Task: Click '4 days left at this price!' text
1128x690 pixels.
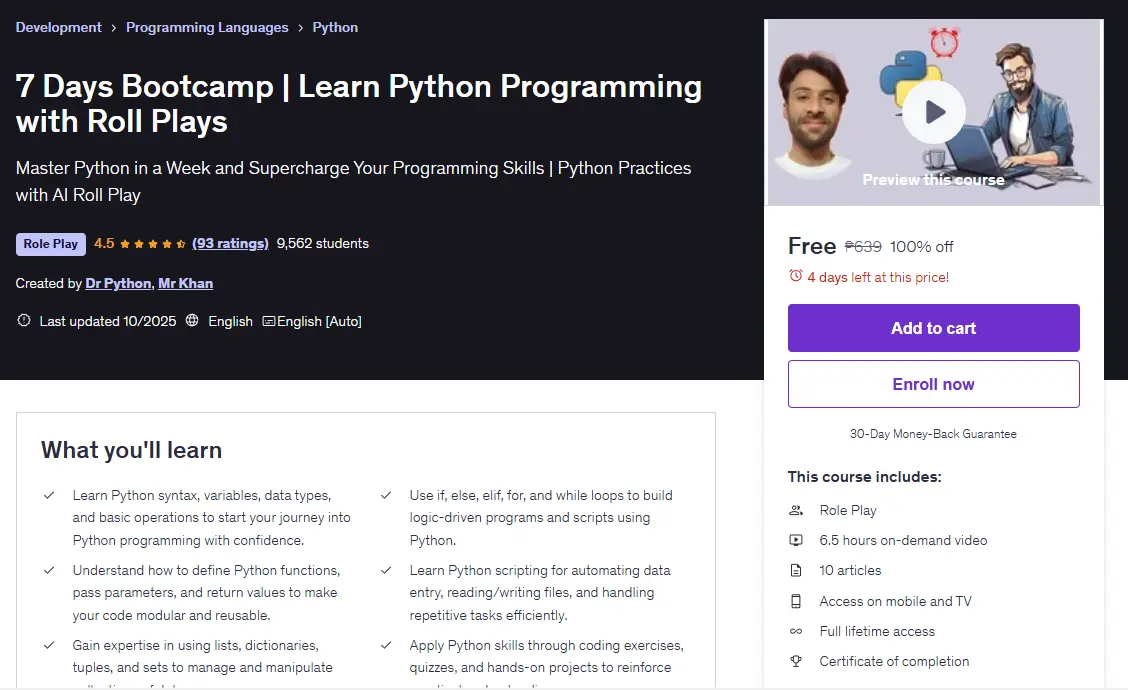Action: [878, 277]
